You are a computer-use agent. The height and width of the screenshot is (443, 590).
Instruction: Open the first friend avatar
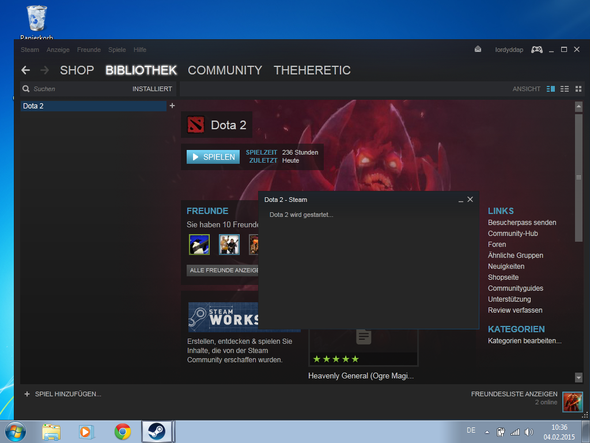[x=199, y=244]
